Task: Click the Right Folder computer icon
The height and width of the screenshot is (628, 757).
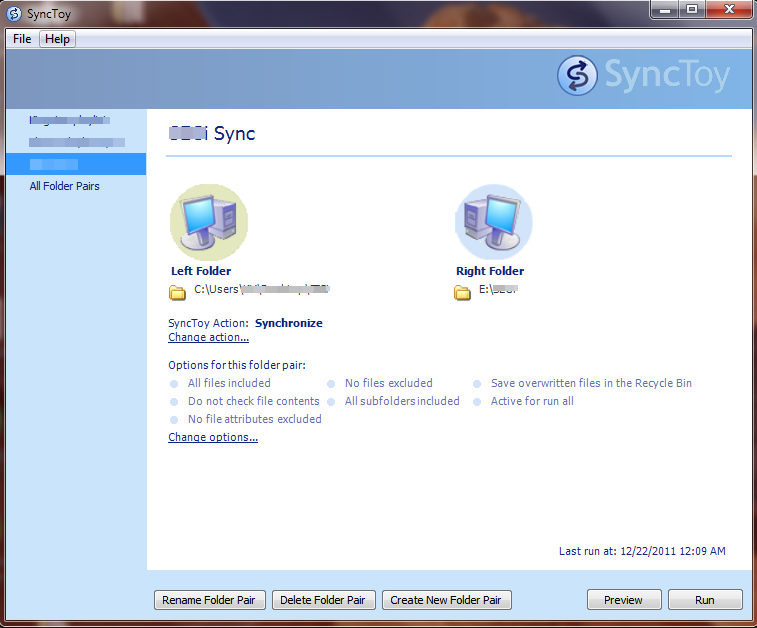Action: click(x=493, y=222)
